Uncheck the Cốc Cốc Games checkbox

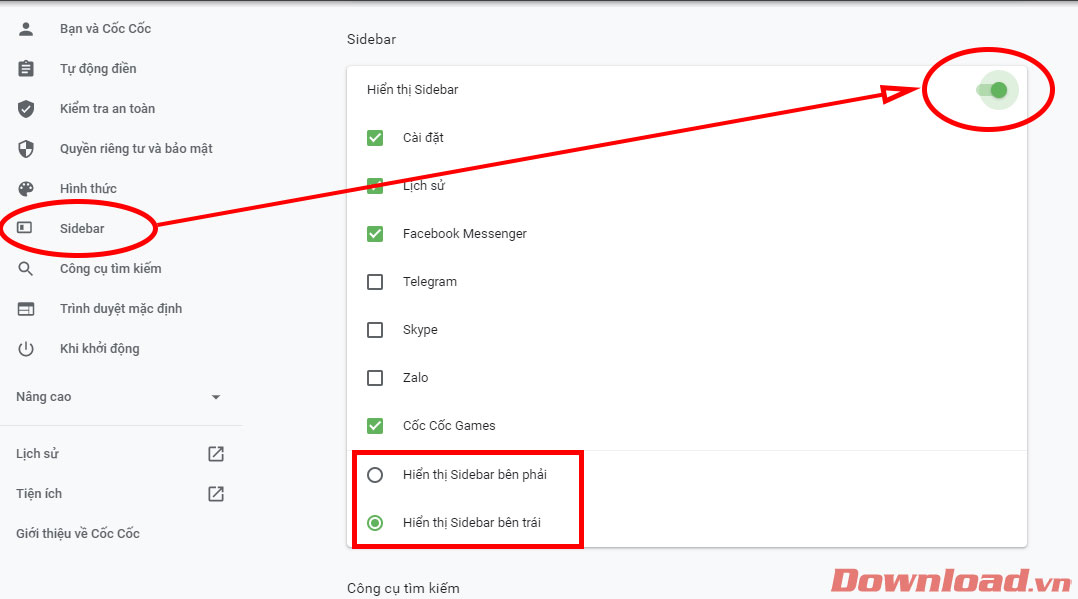point(375,426)
